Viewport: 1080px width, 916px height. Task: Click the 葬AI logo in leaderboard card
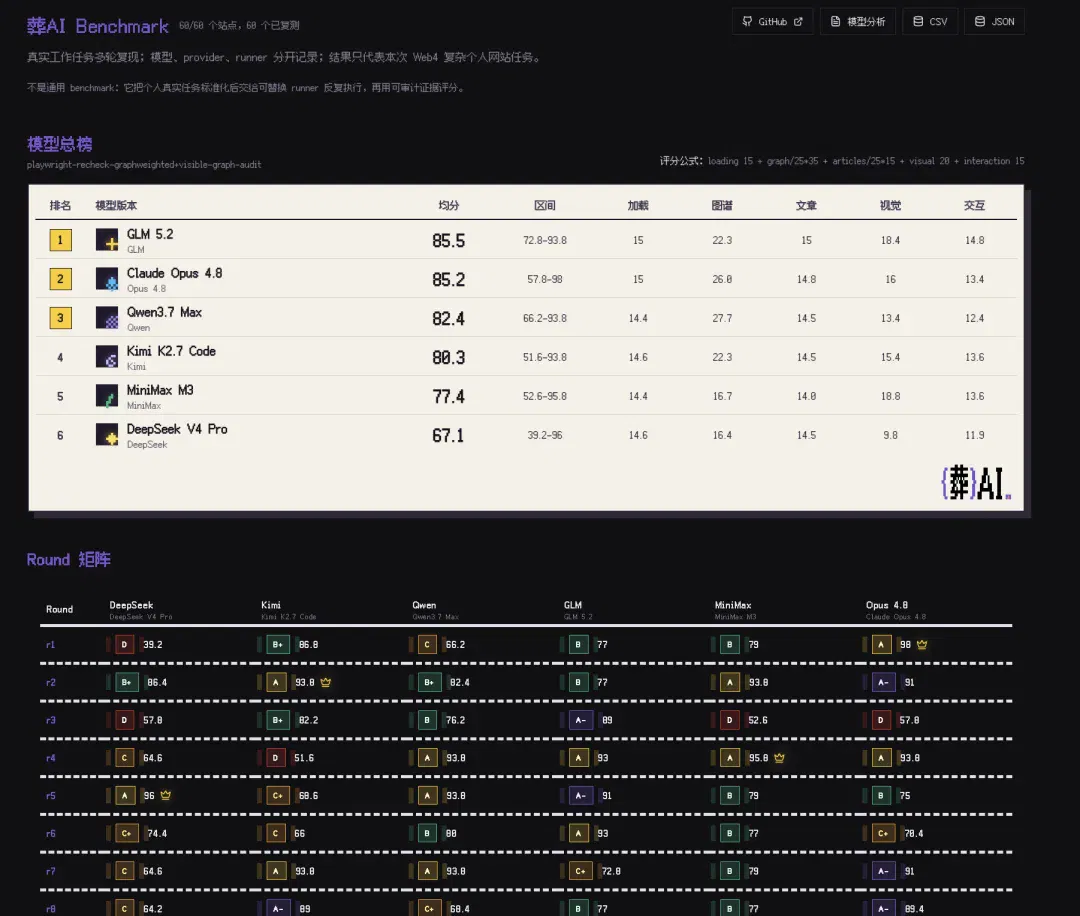click(975, 482)
